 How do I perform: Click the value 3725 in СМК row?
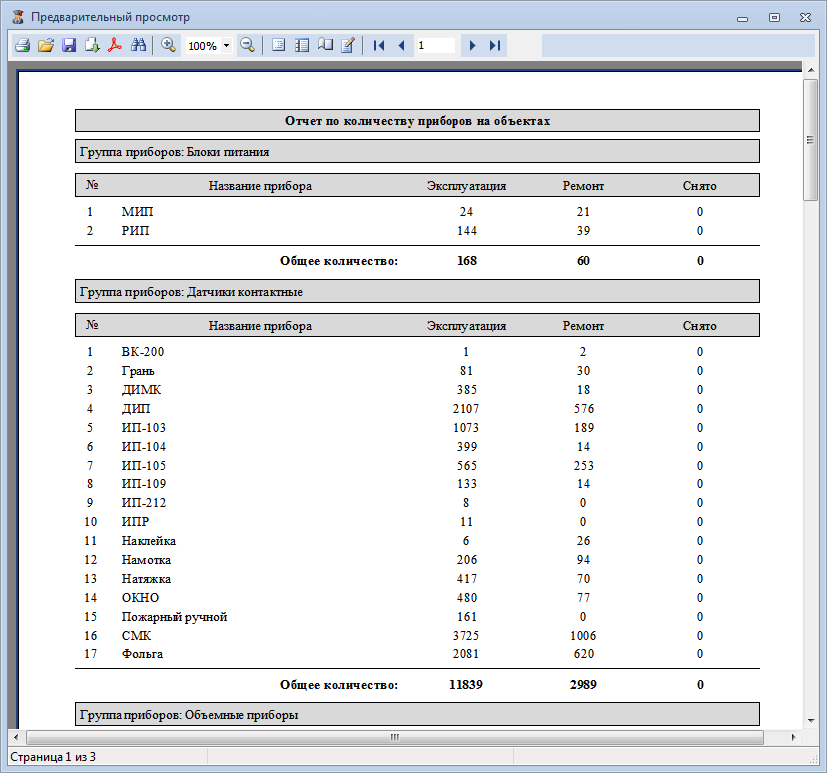tap(466, 635)
